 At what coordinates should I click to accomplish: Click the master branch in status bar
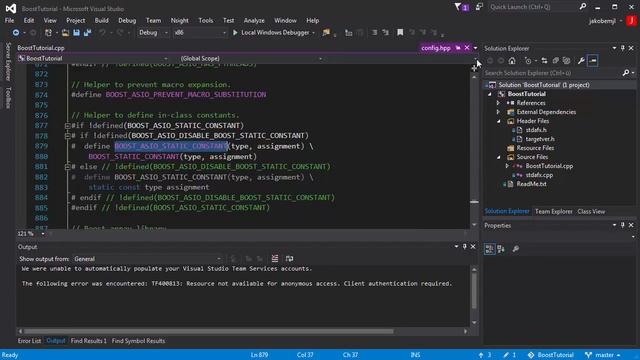pyautogui.click(x=602, y=355)
